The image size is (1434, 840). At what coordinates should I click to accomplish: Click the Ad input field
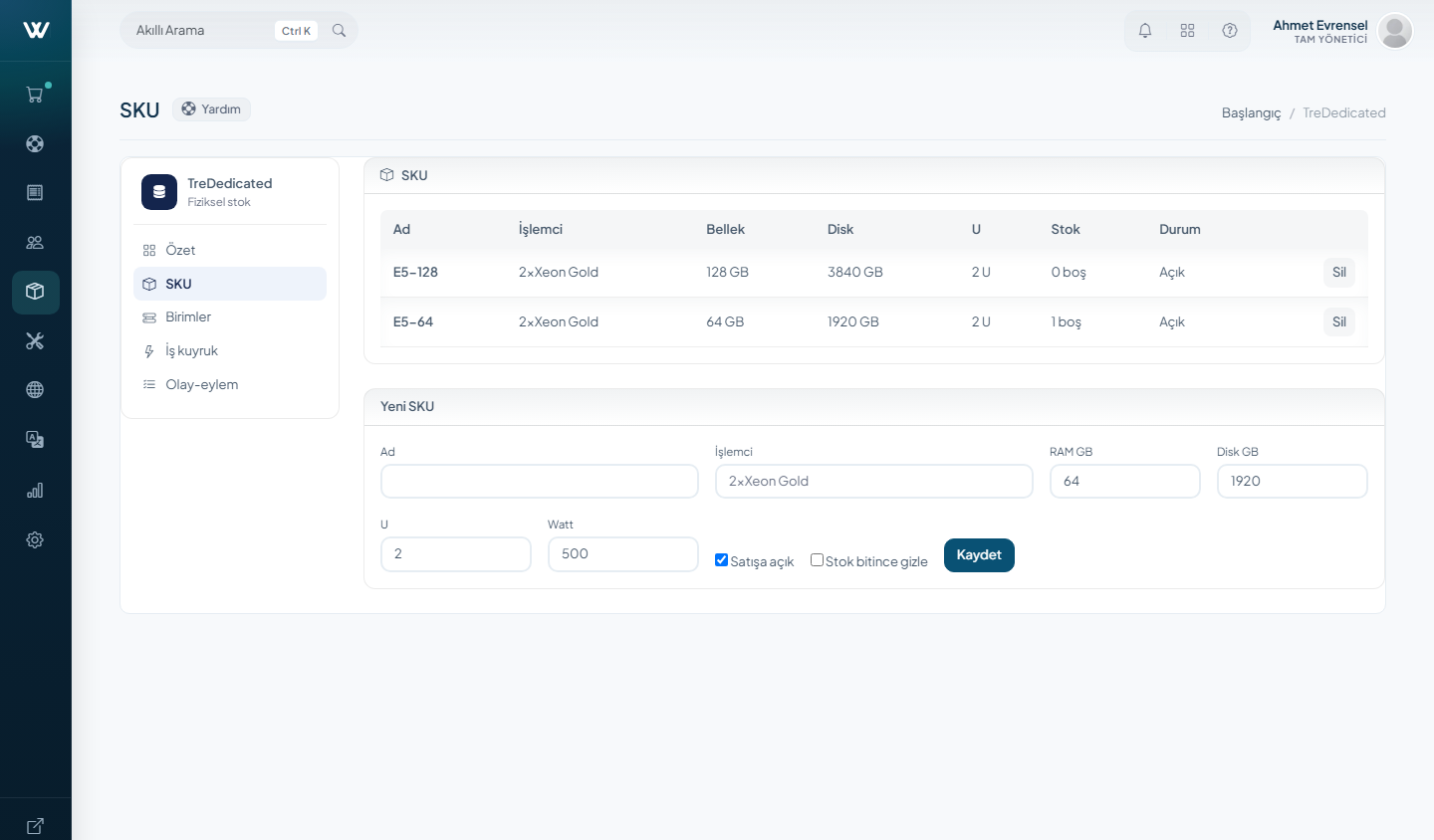pos(540,482)
